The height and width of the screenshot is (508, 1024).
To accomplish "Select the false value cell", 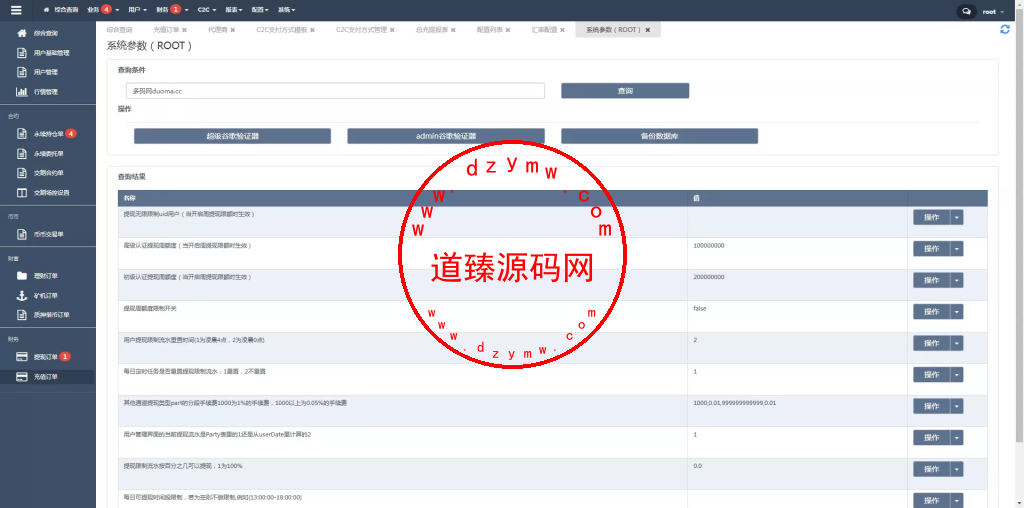I will (x=797, y=316).
